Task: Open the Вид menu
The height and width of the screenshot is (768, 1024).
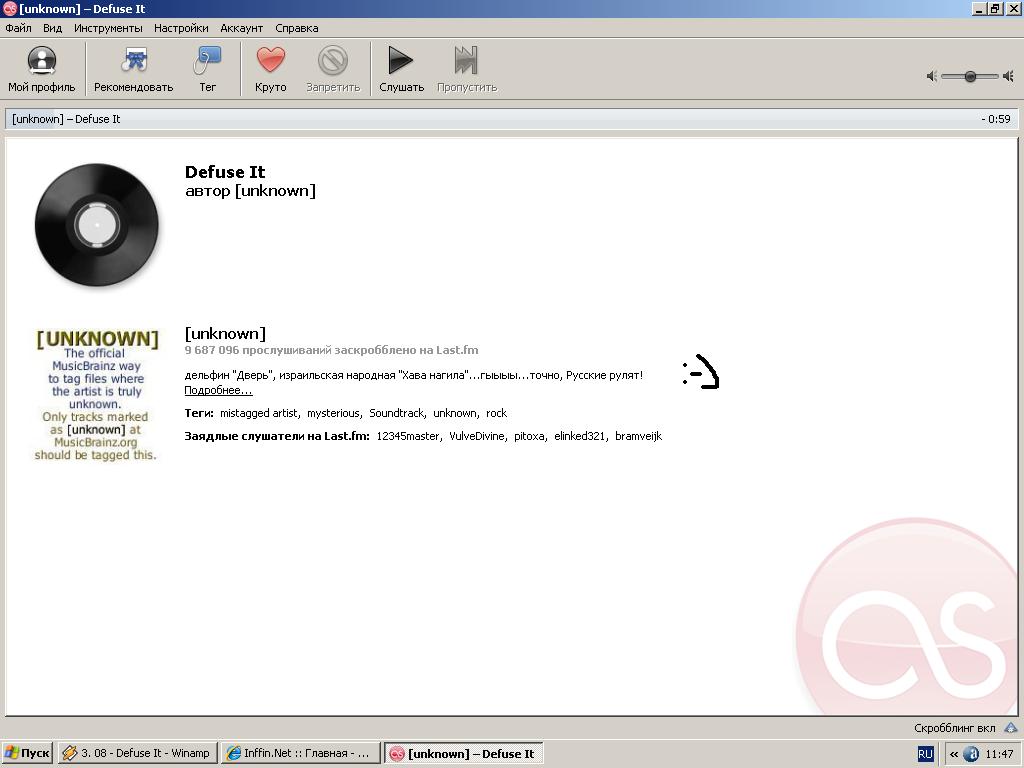Action: point(52,28)
